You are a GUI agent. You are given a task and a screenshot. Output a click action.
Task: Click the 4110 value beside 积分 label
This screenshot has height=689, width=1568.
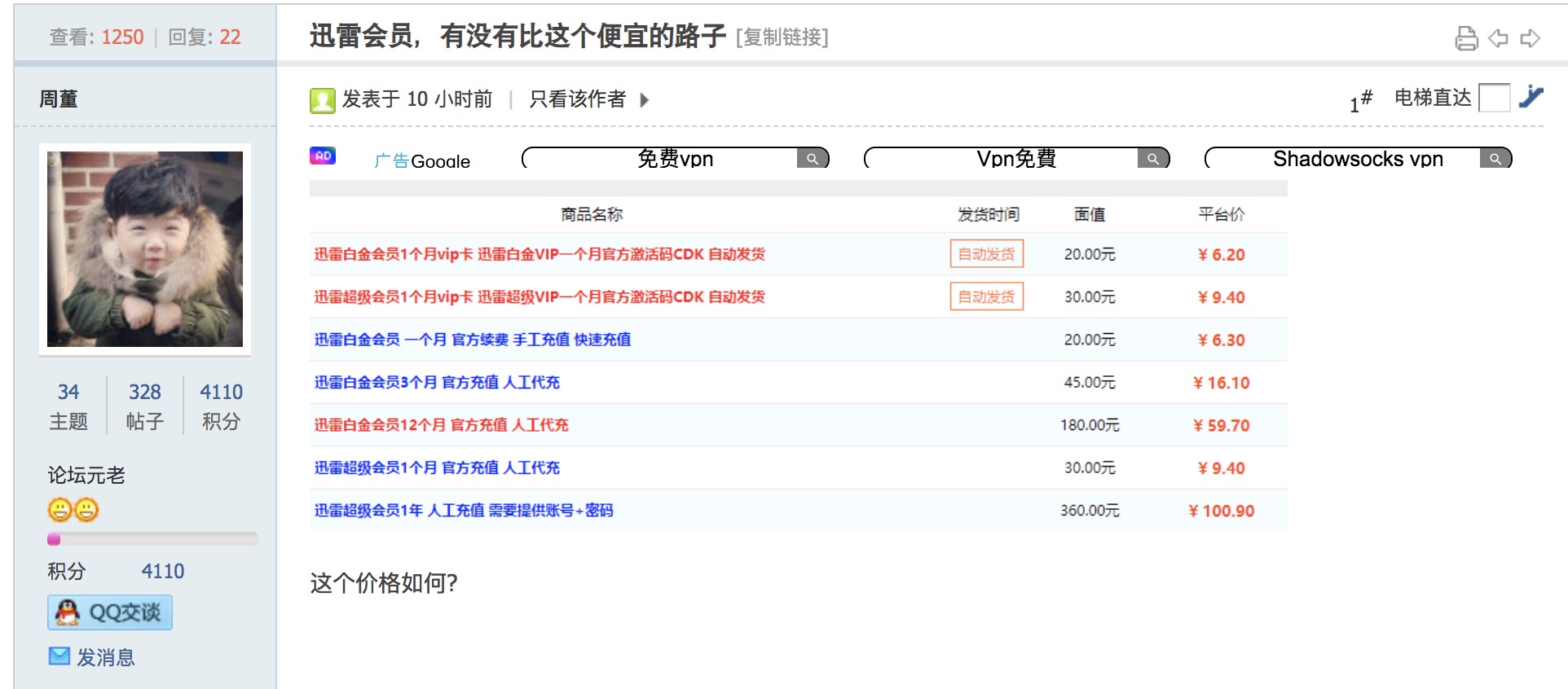[x=163, y=571]
